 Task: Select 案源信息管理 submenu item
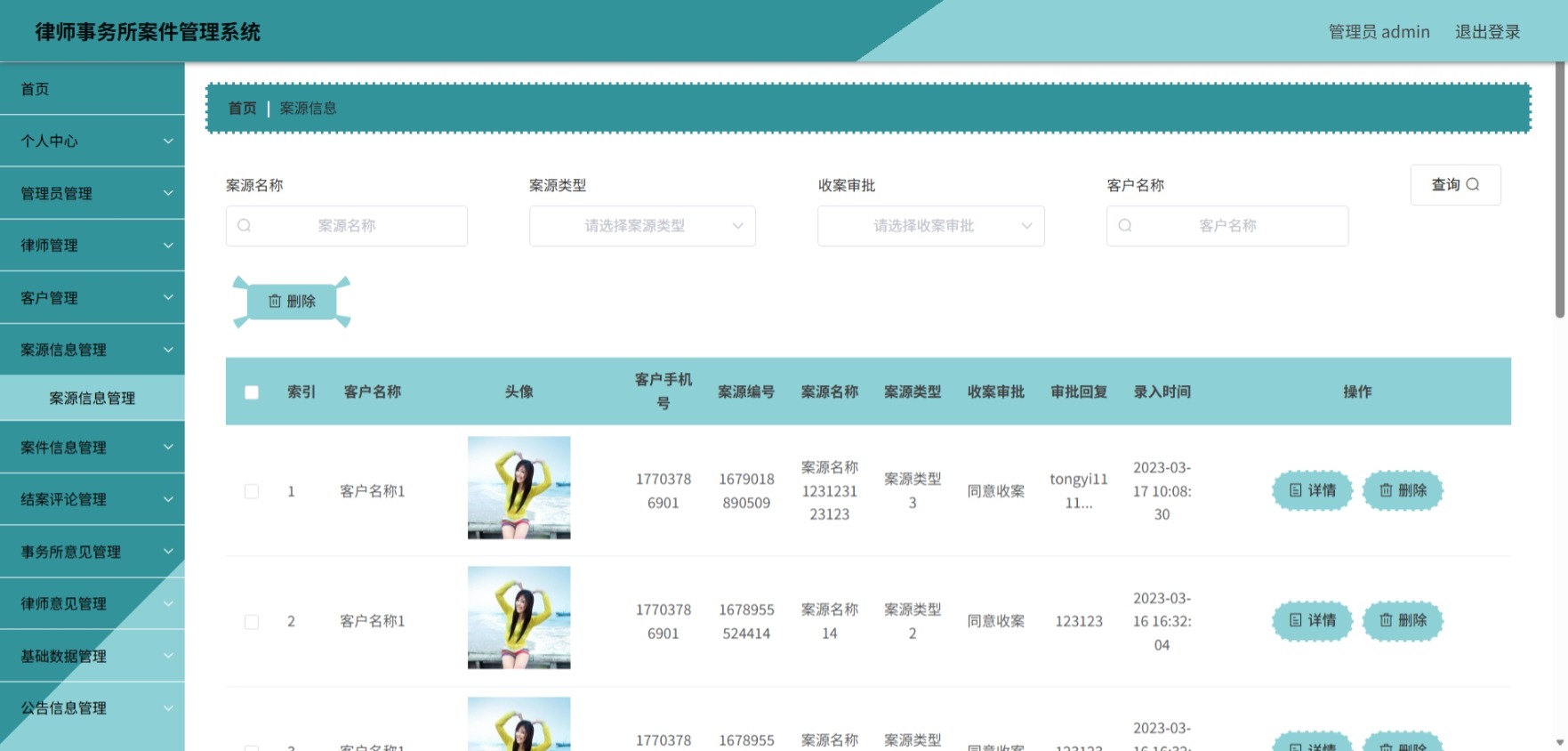[x=92, y=399]
